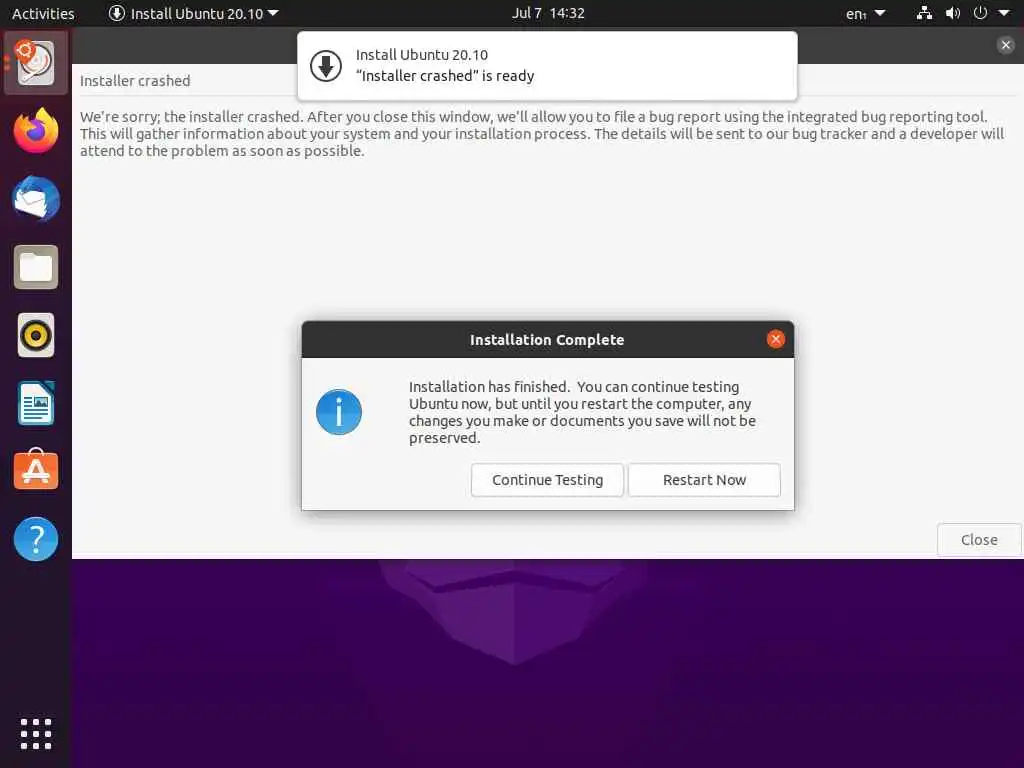Open Thunderbird Mail from the dock
Screen dimensions: 1024x768
(x=36, y=199)
